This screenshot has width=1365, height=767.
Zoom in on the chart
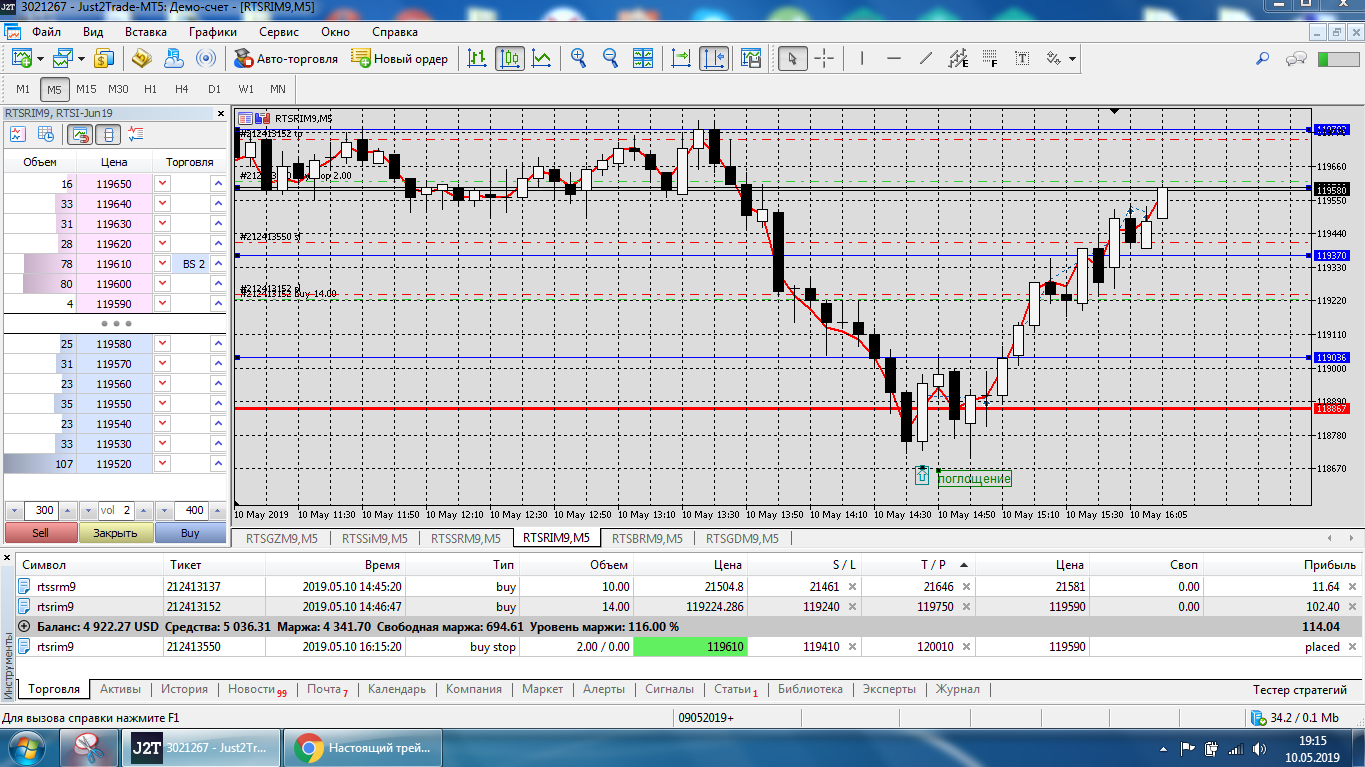pyautogui.click(x=578, y=58)
